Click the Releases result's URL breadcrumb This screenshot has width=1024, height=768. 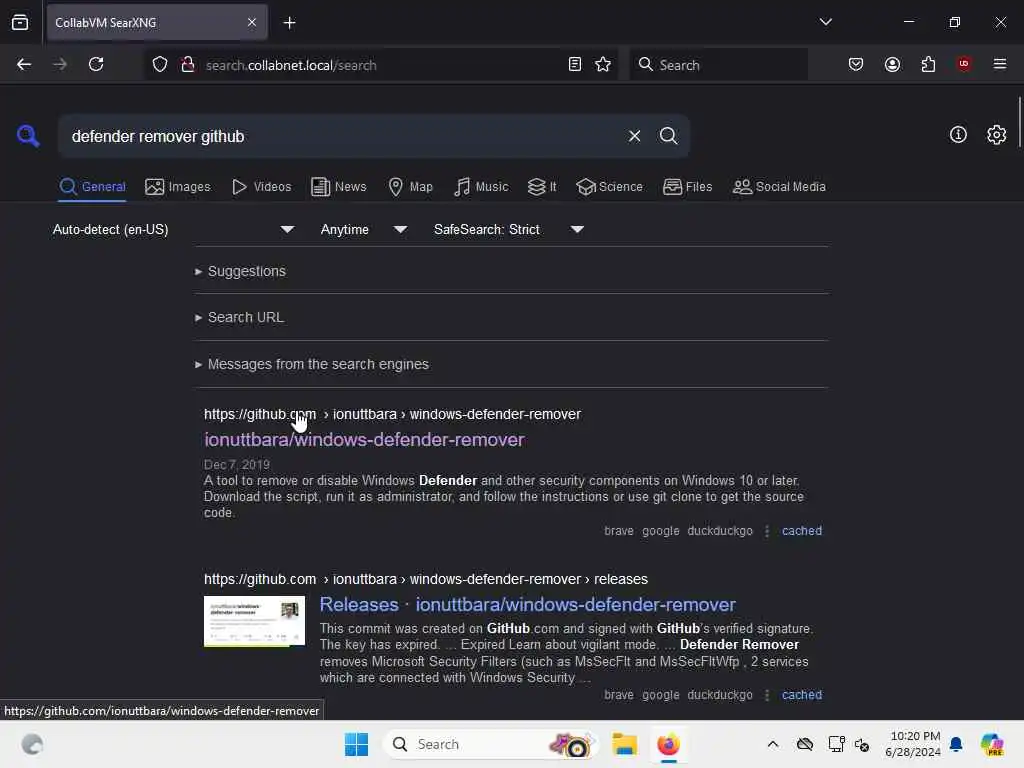point(426,579)
